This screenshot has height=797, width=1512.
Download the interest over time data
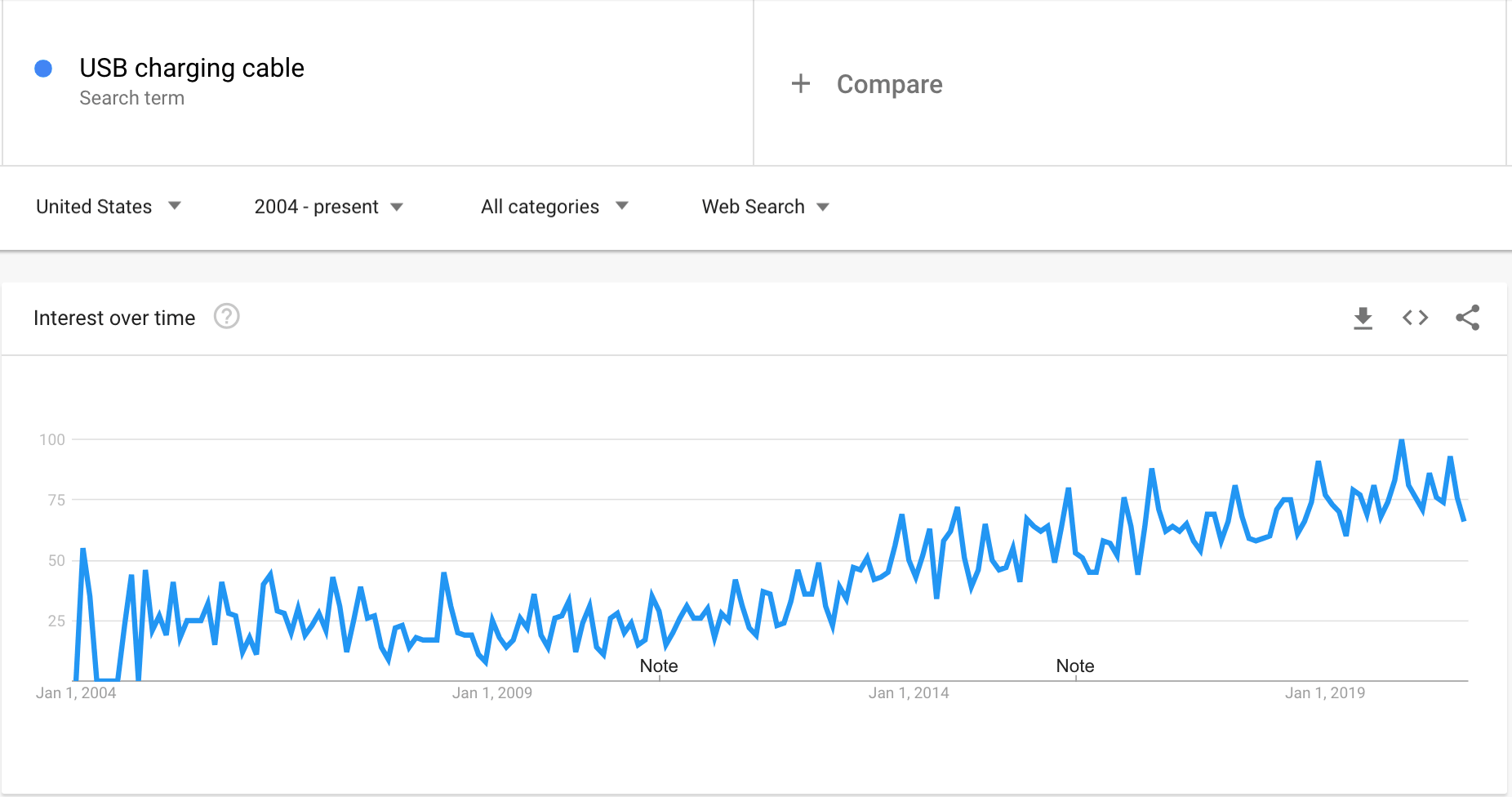click(1363, 318)
